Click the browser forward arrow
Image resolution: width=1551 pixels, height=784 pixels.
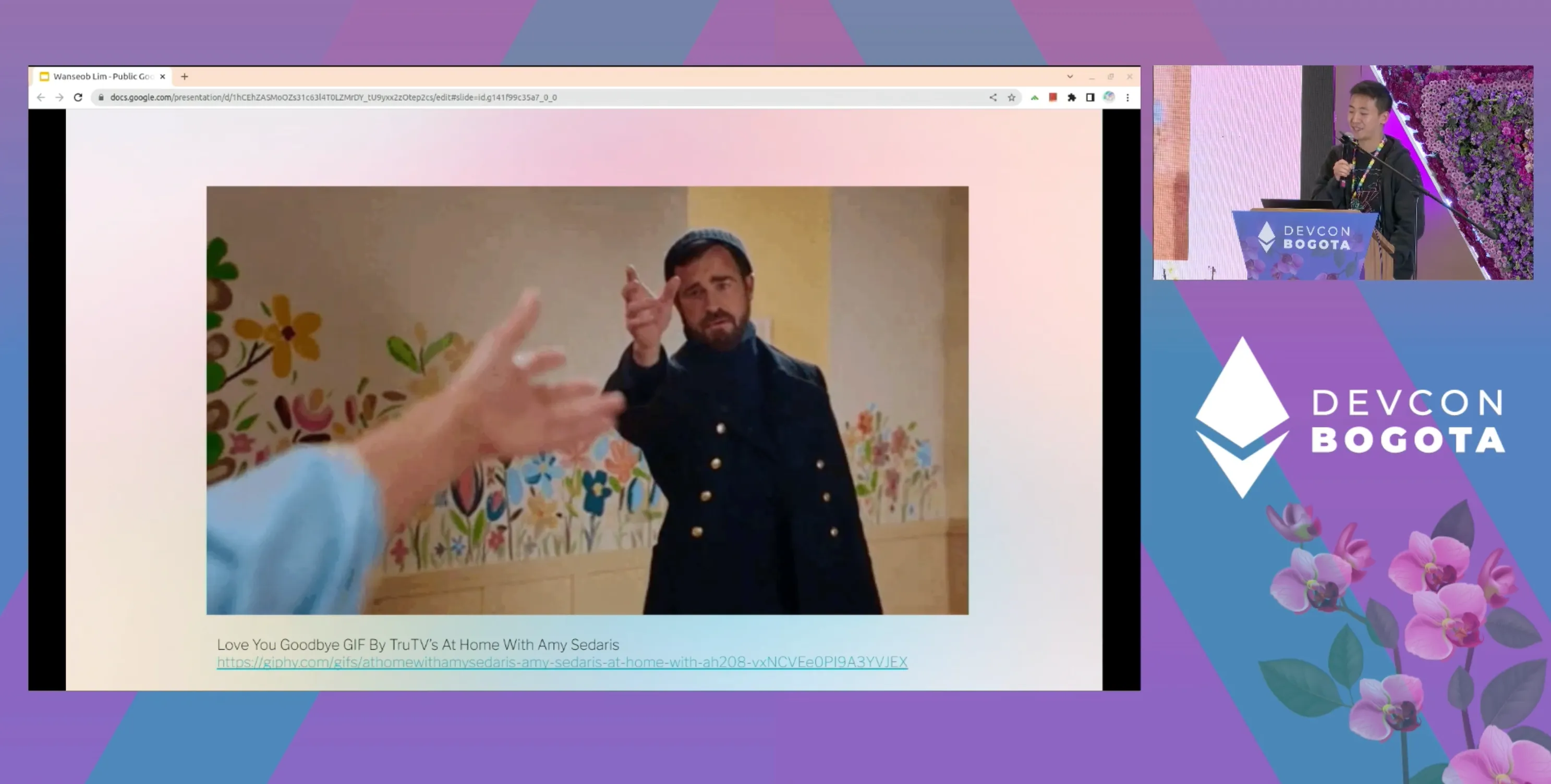pos(59,97)
